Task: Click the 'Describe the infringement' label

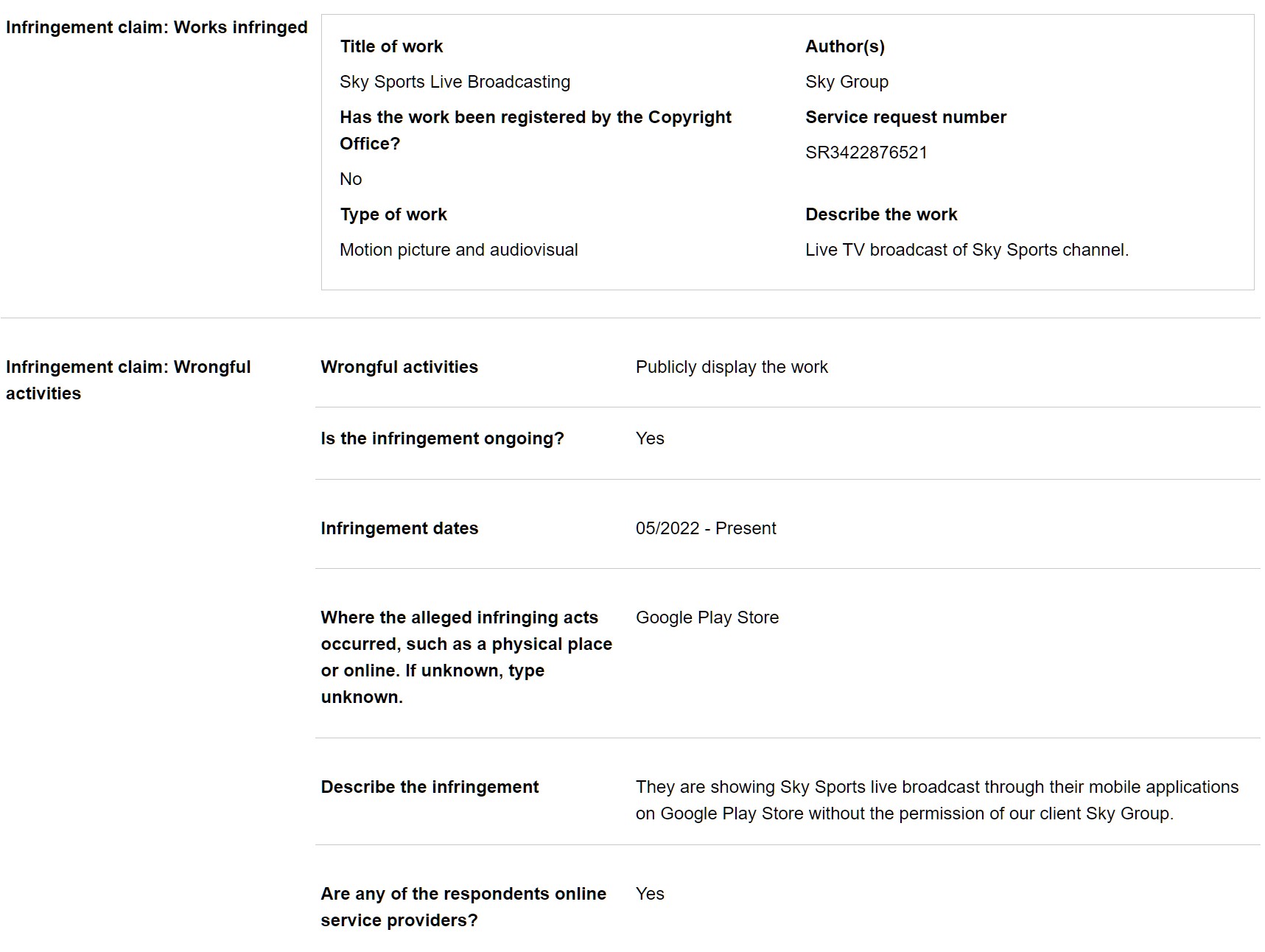Action: tap(430, 787)
